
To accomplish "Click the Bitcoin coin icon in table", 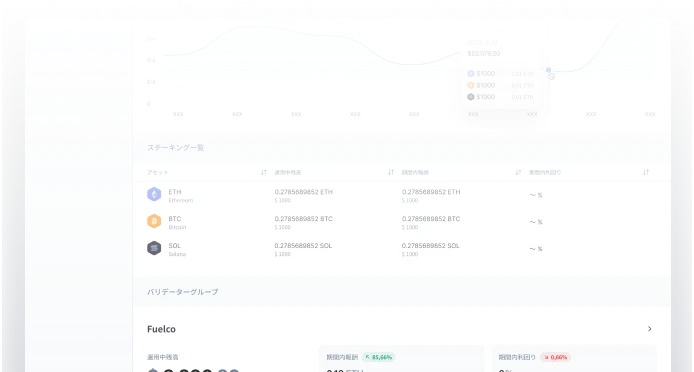I will (154, 221).
